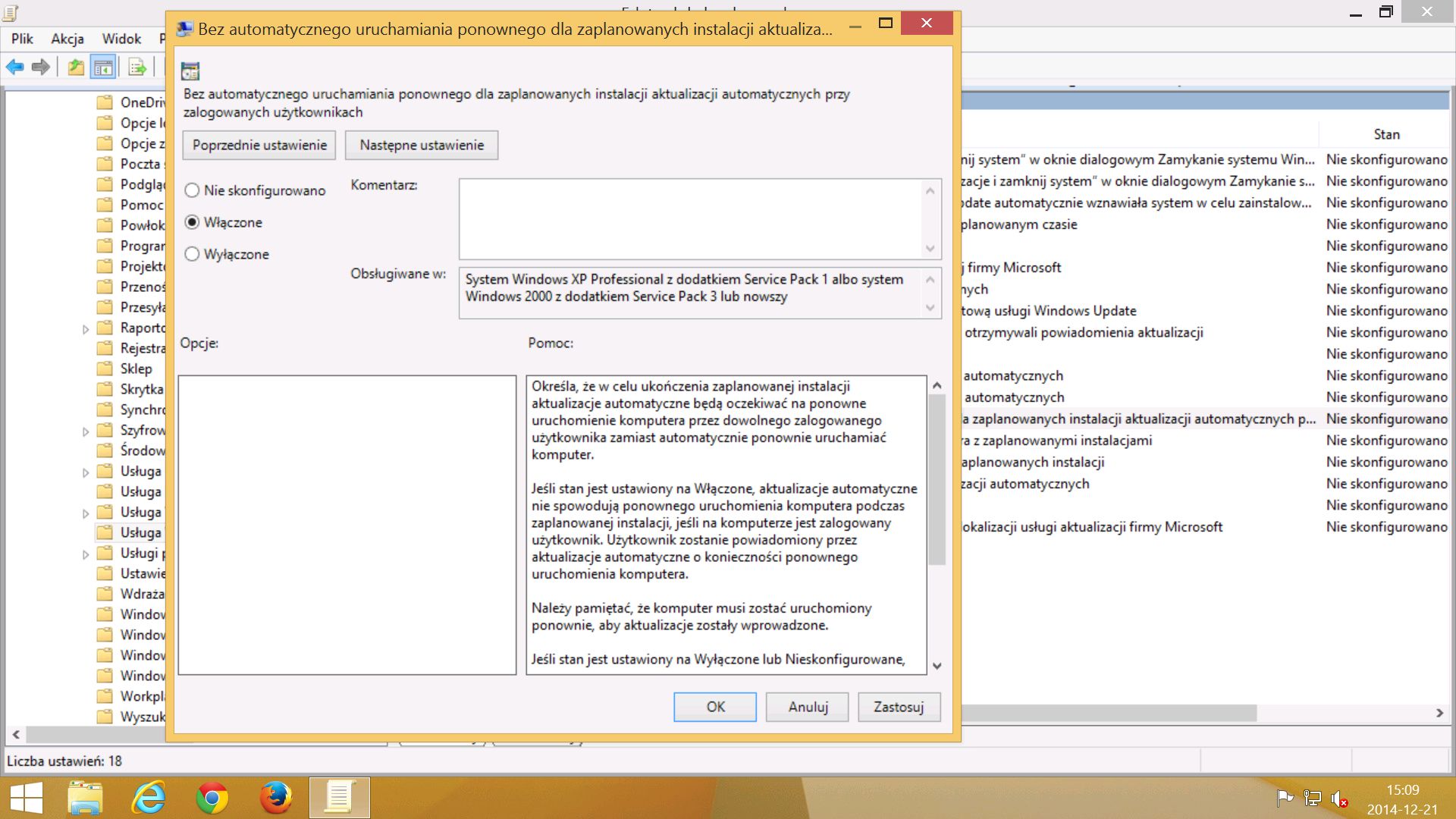Screen dimensions: 1456x819
Task: Click the Export list toolbar icon
Action: (137, 67)
